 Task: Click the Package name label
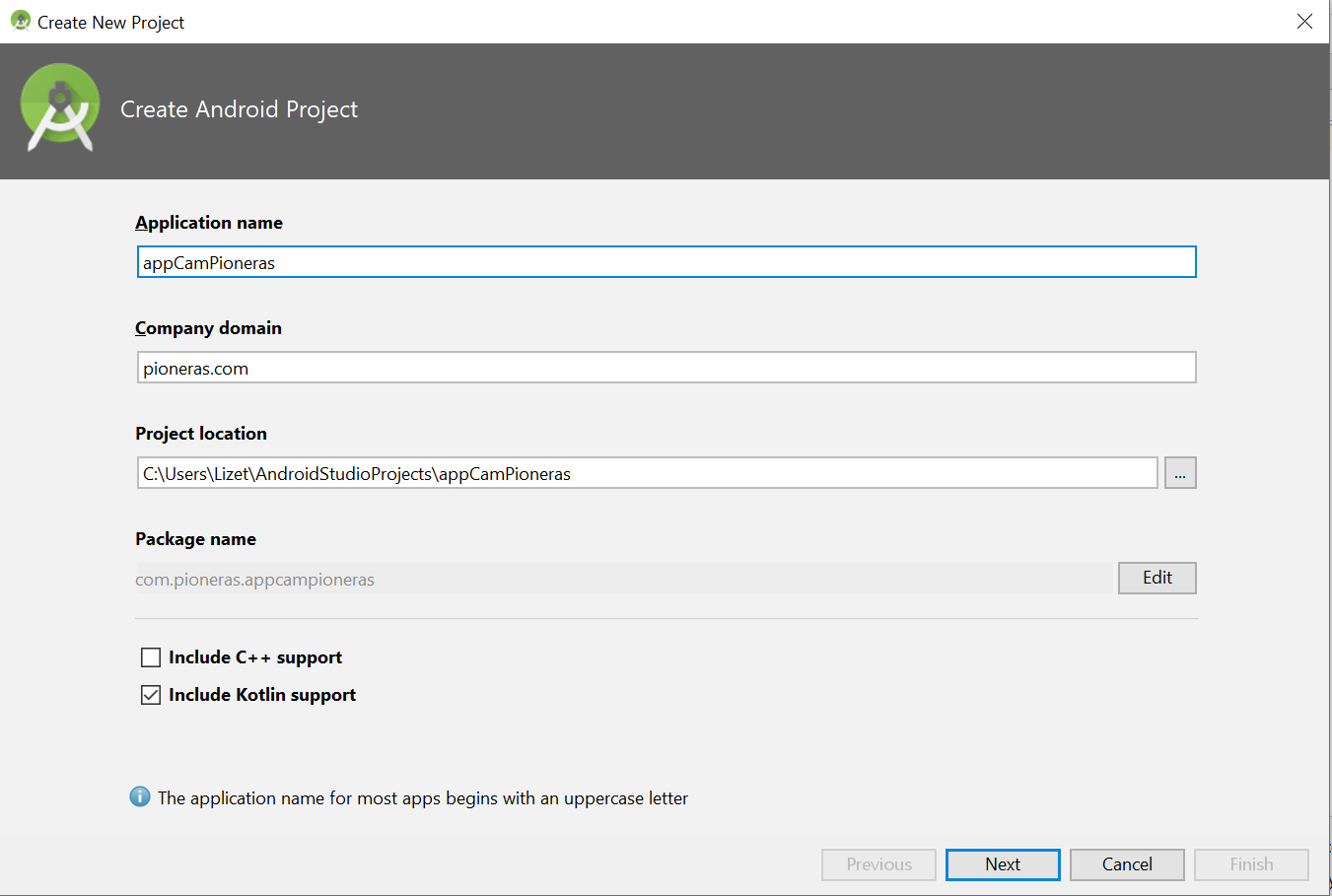[x=195, y=539]
